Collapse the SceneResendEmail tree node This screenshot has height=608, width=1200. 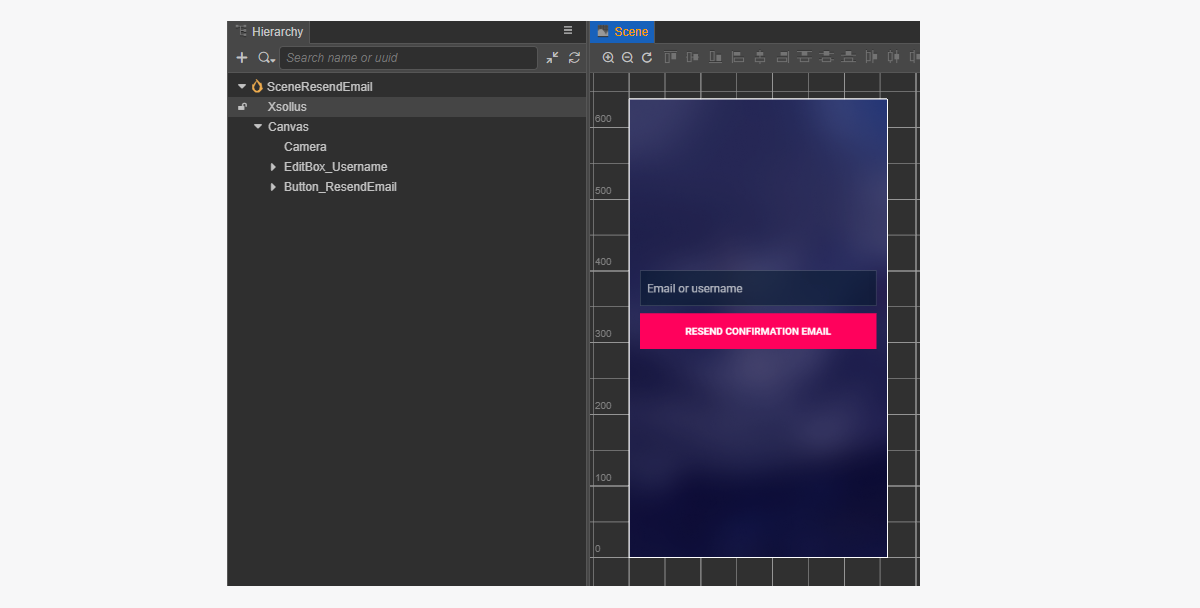(x=242, y=87)
